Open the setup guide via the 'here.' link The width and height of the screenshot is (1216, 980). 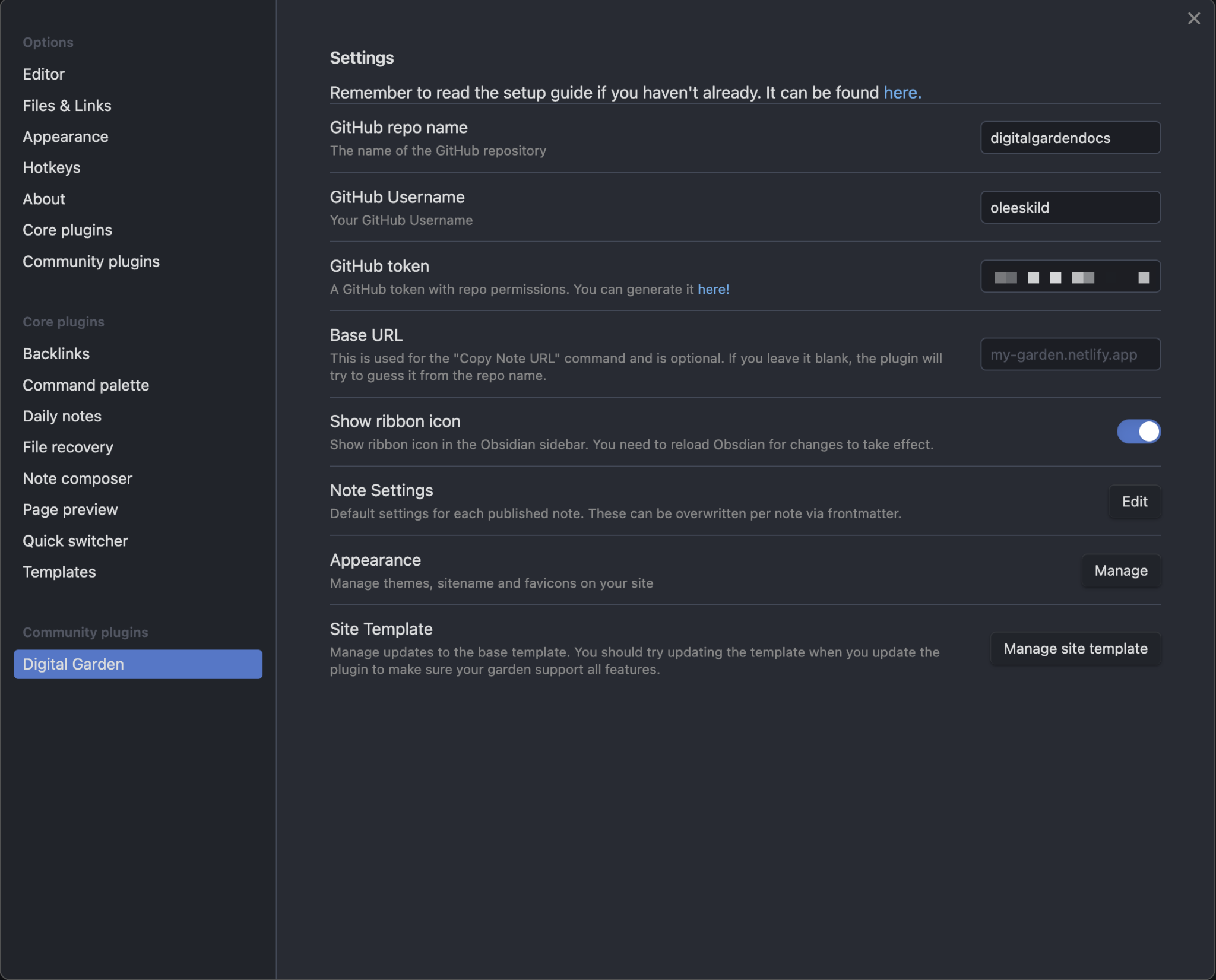point(901,93)
